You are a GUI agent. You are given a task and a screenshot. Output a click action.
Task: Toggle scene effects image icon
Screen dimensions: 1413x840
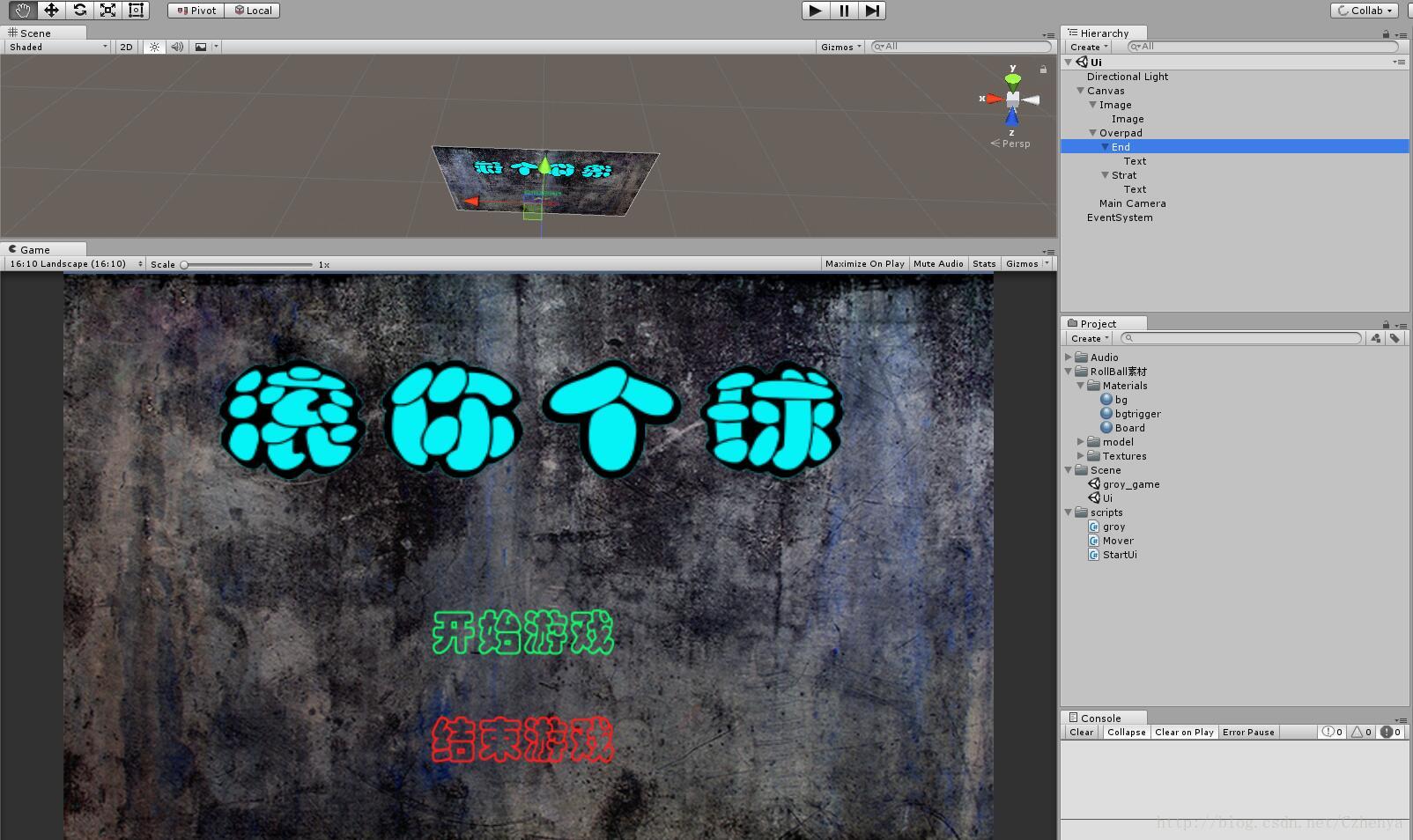201,47
